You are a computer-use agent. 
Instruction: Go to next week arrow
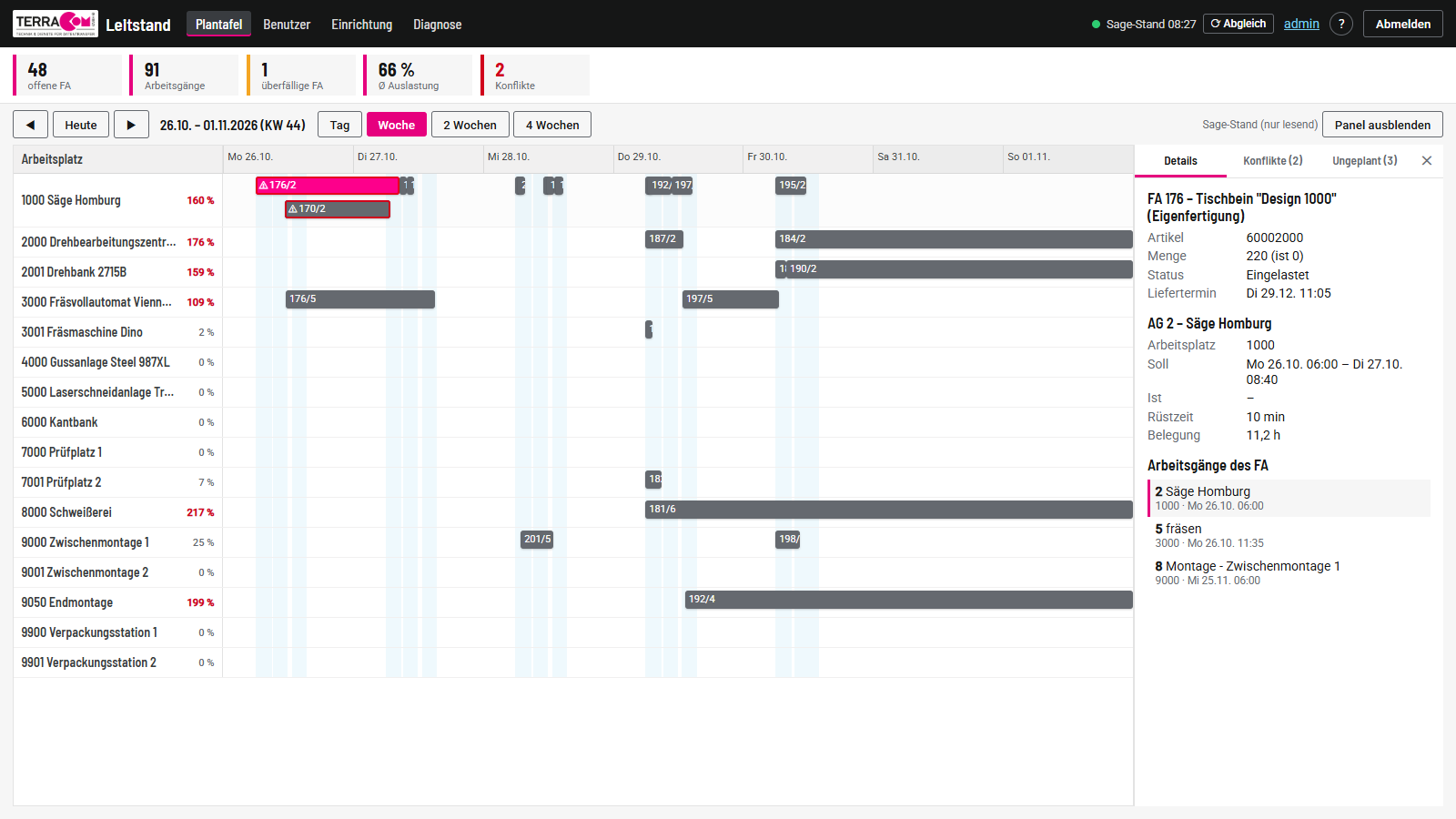[131, 125]
